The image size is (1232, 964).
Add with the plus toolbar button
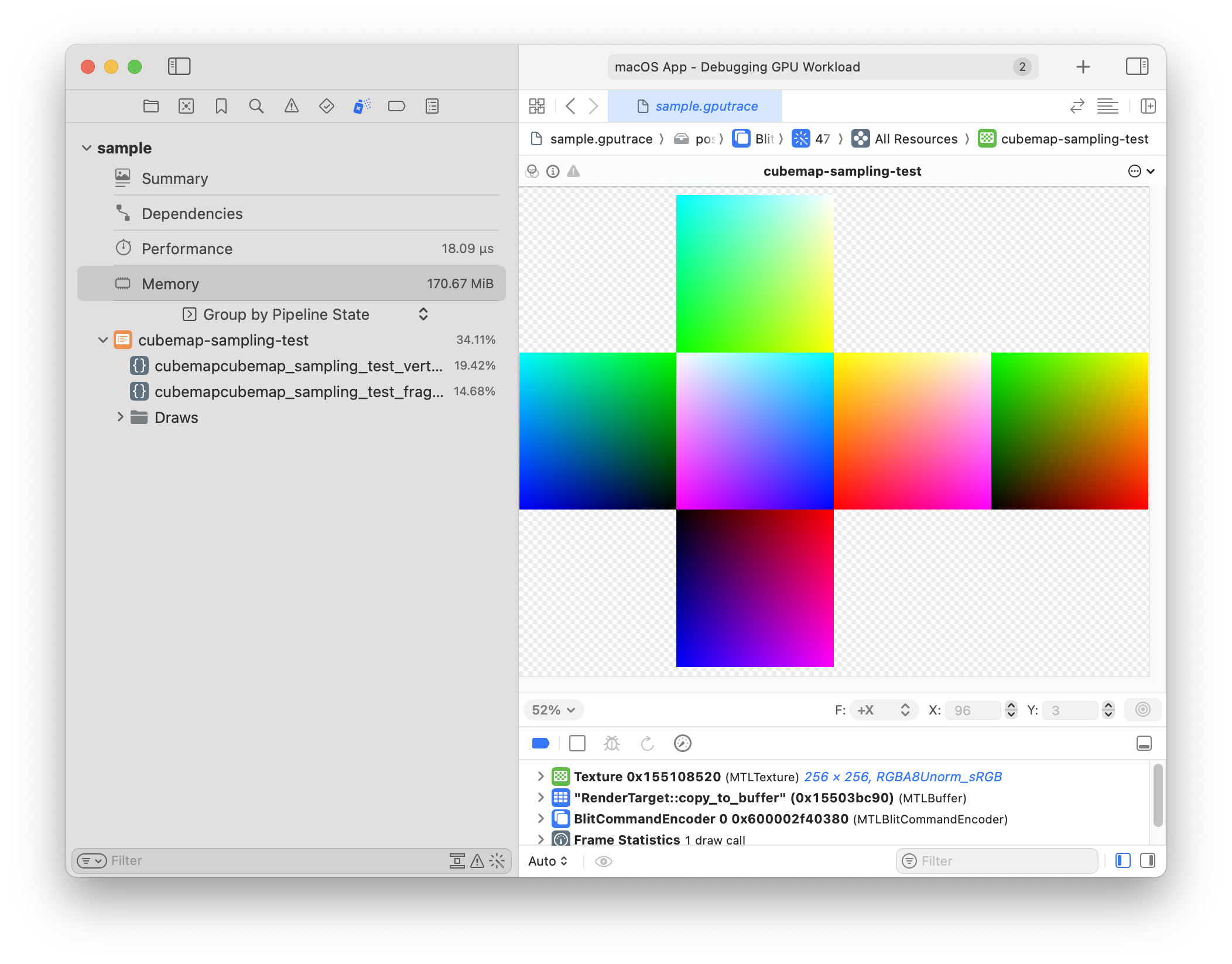(1083, 67)
